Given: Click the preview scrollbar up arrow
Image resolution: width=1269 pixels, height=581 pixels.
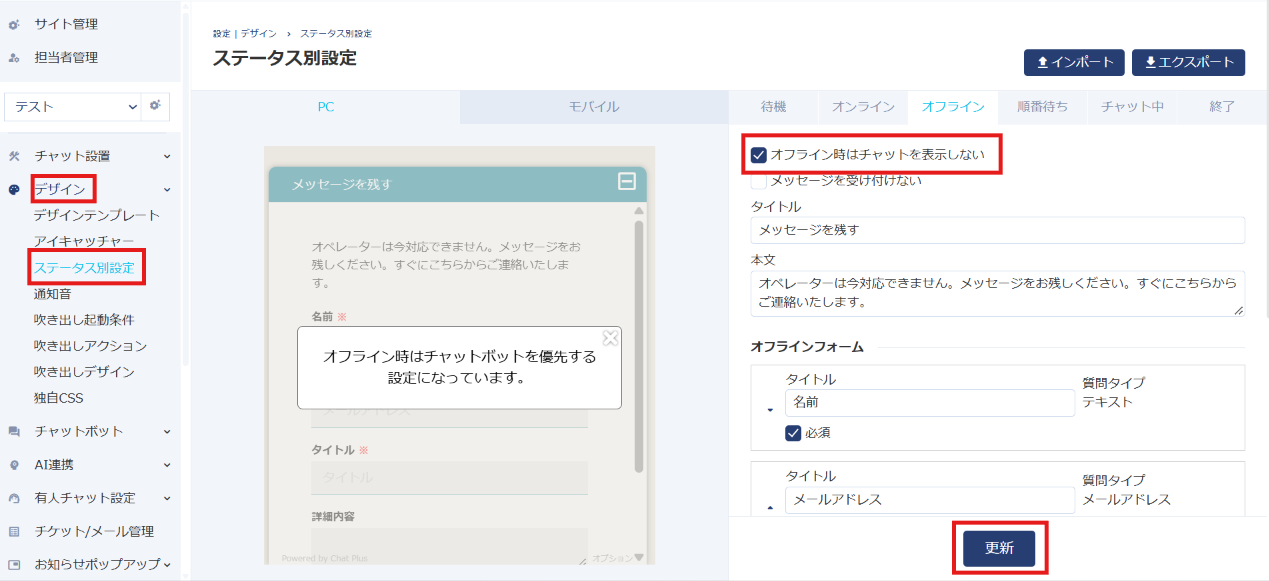Looking at the screenshot, I should click(639, 211).
